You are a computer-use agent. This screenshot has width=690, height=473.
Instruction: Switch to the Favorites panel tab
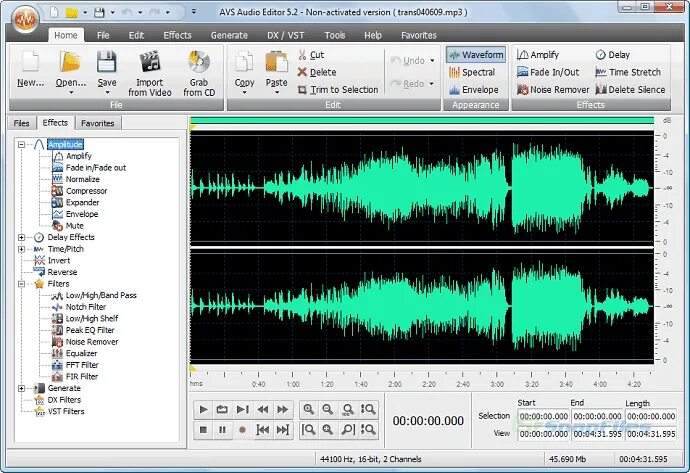[x=98, y=123]
